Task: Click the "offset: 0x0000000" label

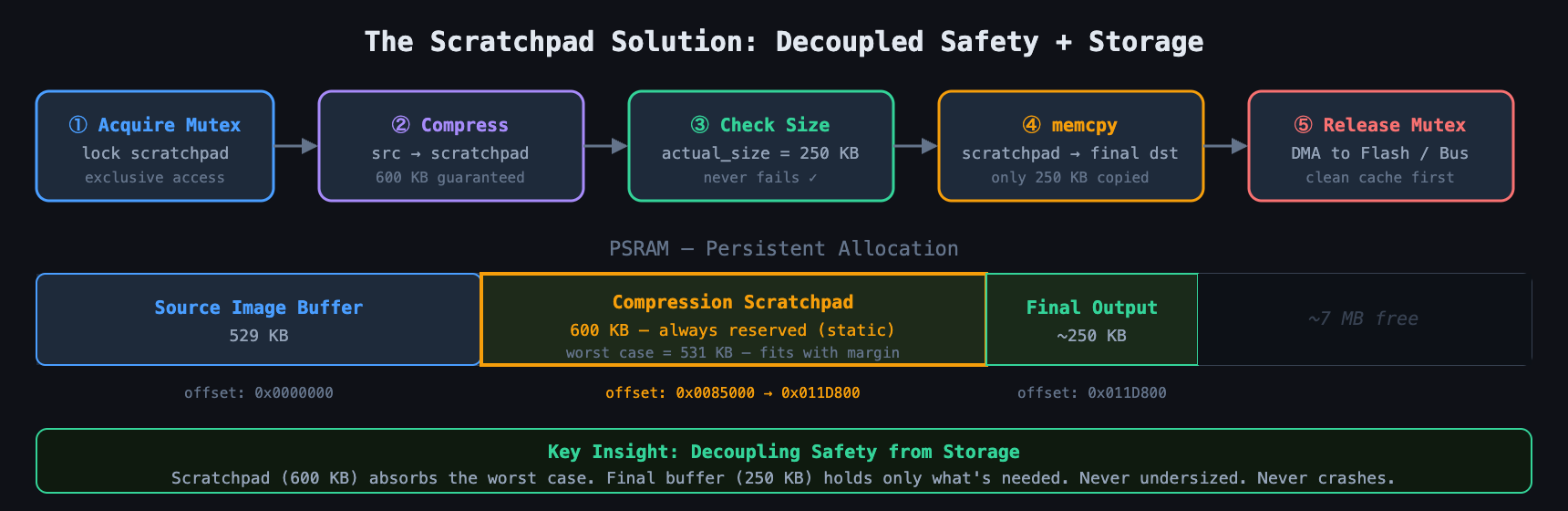Action: pyautogui.click(x=259, y=393)
